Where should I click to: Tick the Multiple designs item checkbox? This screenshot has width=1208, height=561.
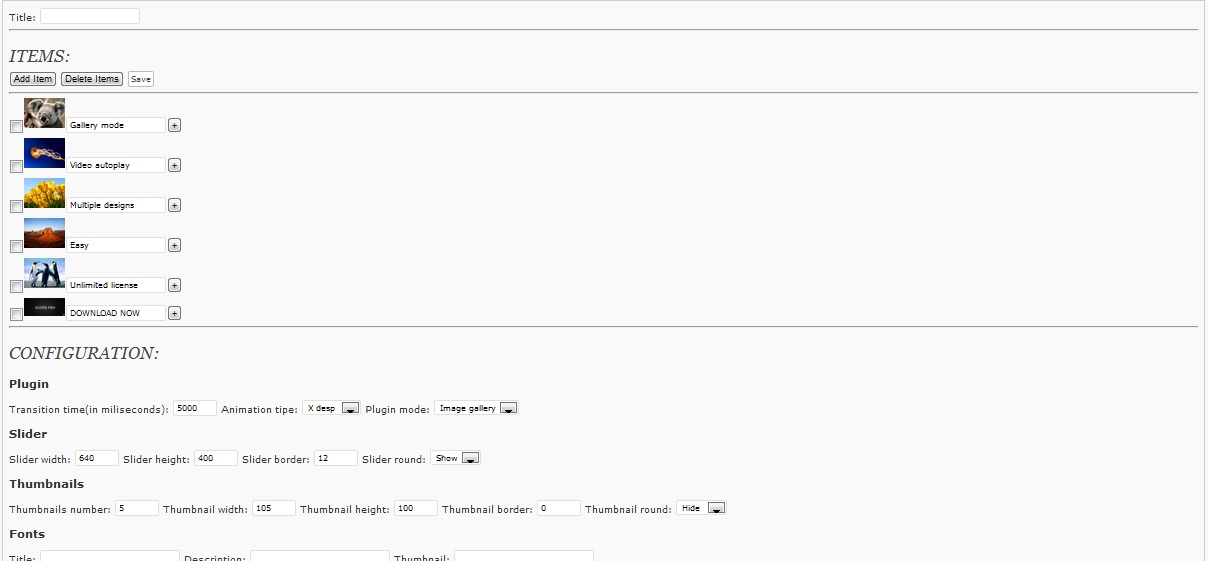[16, 206]
